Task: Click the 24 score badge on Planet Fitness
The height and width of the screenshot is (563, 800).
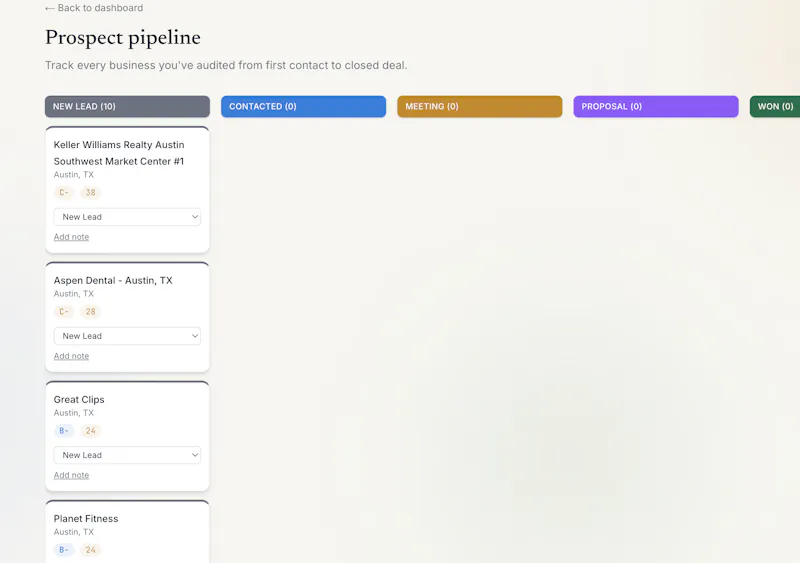Action: tap(90, 550)
